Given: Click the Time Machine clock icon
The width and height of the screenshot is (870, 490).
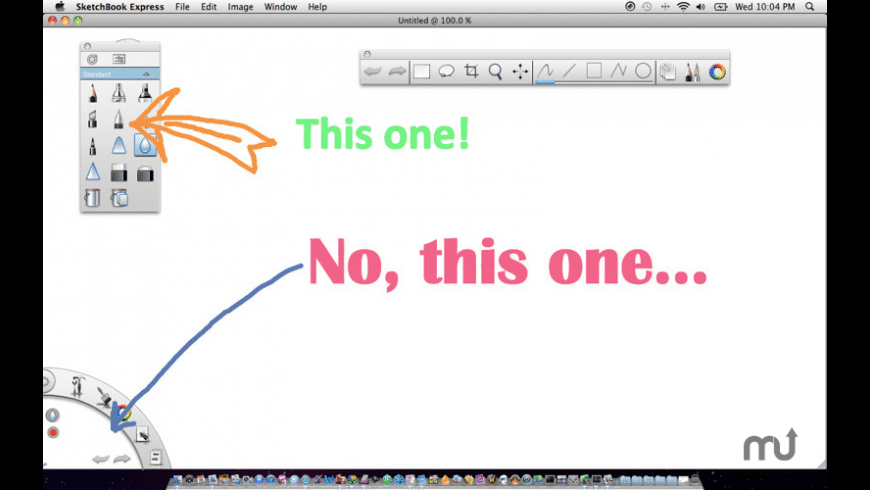Looking at the screenshot, I should [647, 7].
